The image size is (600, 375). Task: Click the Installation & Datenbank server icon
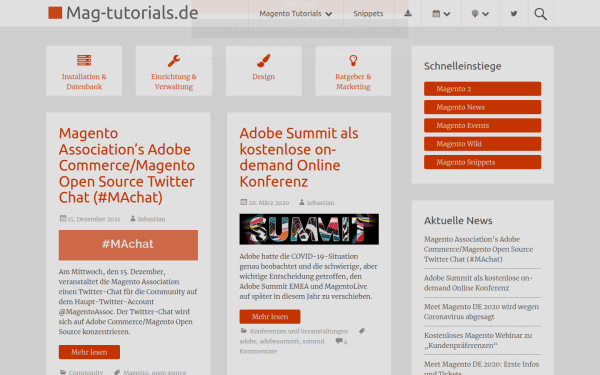[84, 60]
